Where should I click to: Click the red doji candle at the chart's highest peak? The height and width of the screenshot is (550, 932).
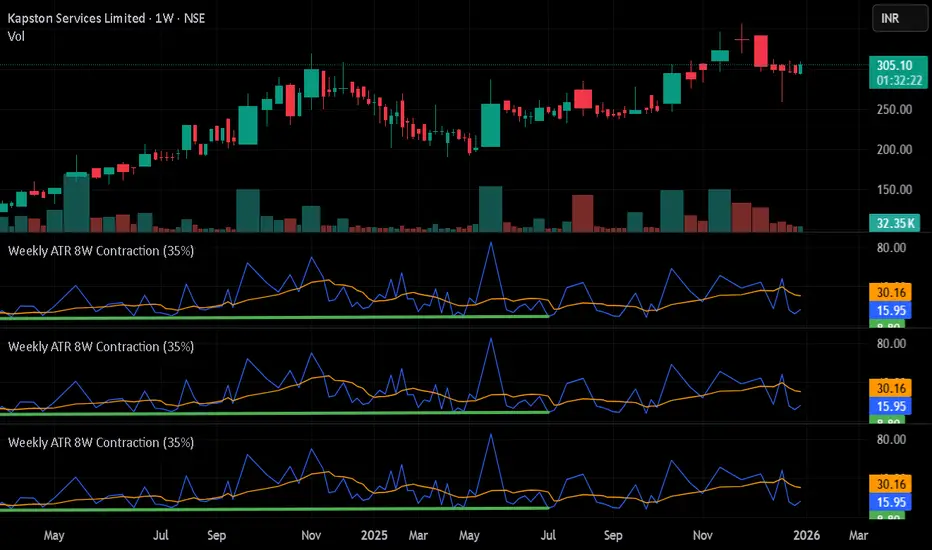[741, 39]
